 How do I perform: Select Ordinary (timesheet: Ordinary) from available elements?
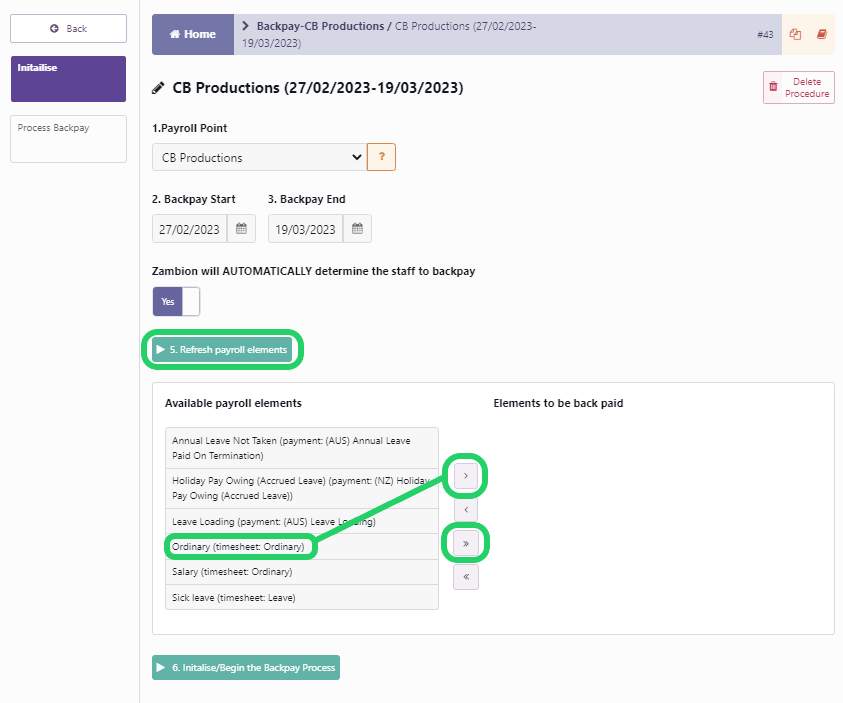pyautogui.click(x=241, y=546)
